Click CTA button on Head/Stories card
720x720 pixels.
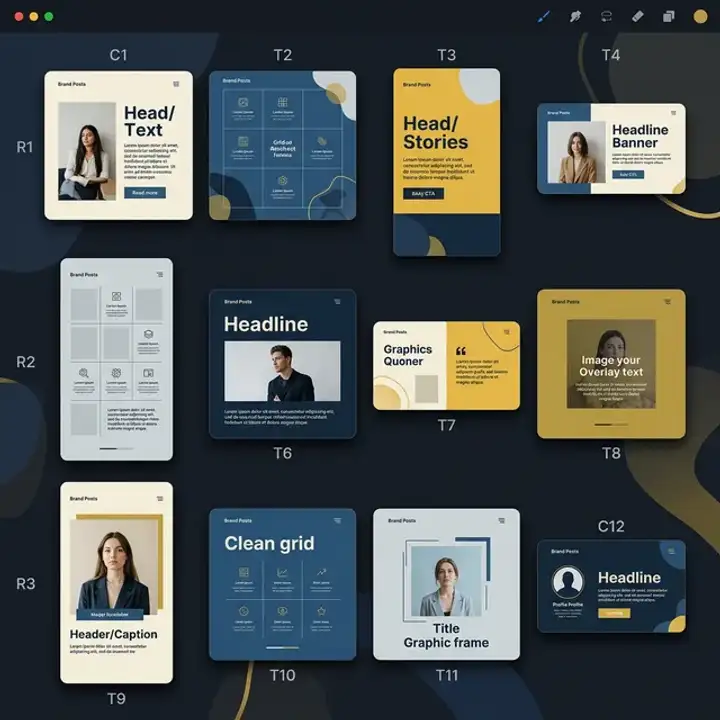pyautogui.click(x=423, y=194)
